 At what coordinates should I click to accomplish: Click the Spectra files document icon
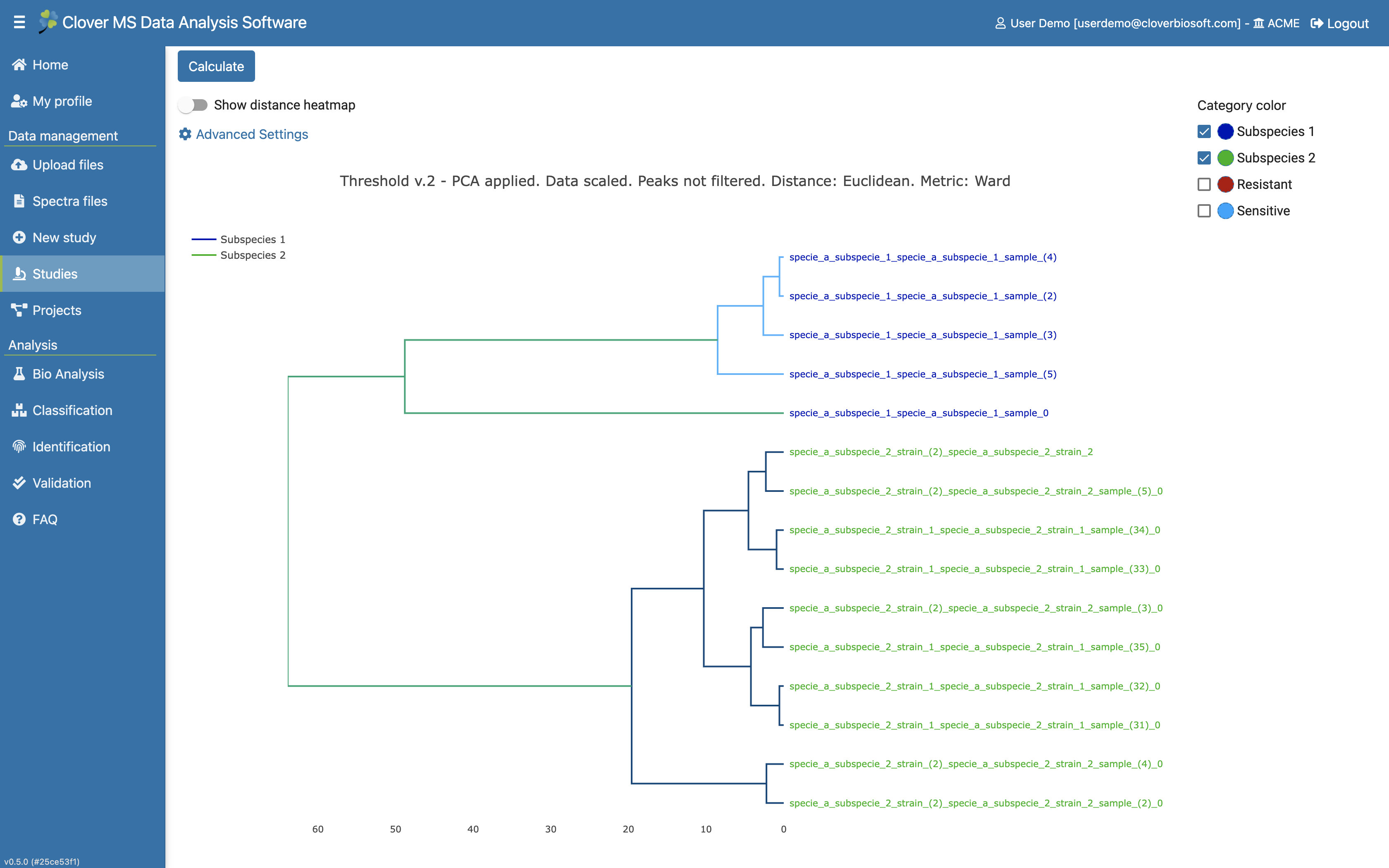[x=19, y=201]
